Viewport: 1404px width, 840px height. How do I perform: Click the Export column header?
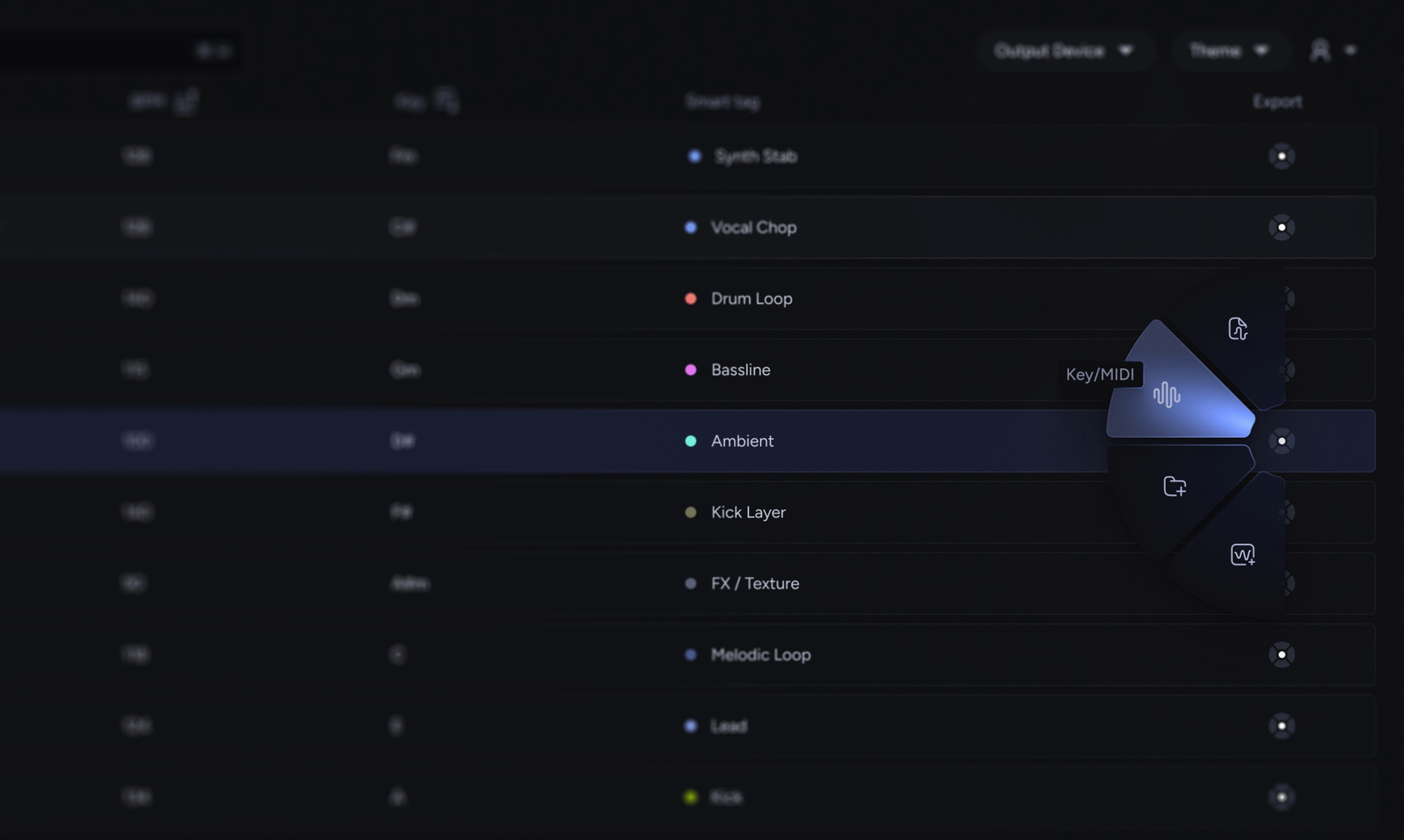pyautogui.click(x=1278, y=101)
